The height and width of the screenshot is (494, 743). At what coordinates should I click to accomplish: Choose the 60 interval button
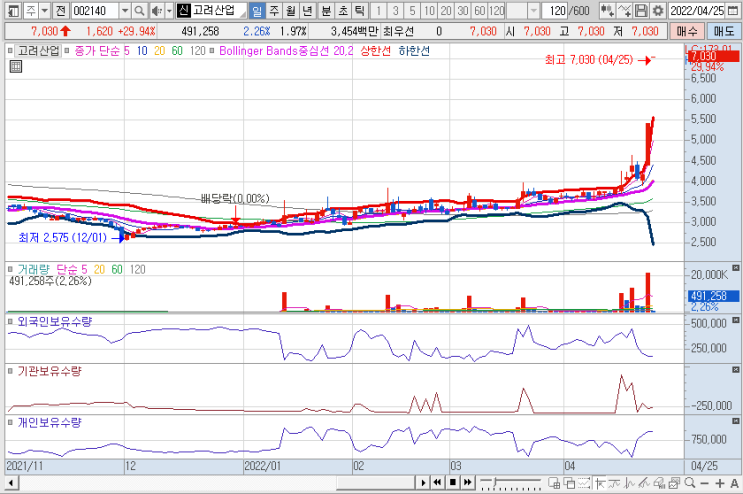(x=480, y=10)
